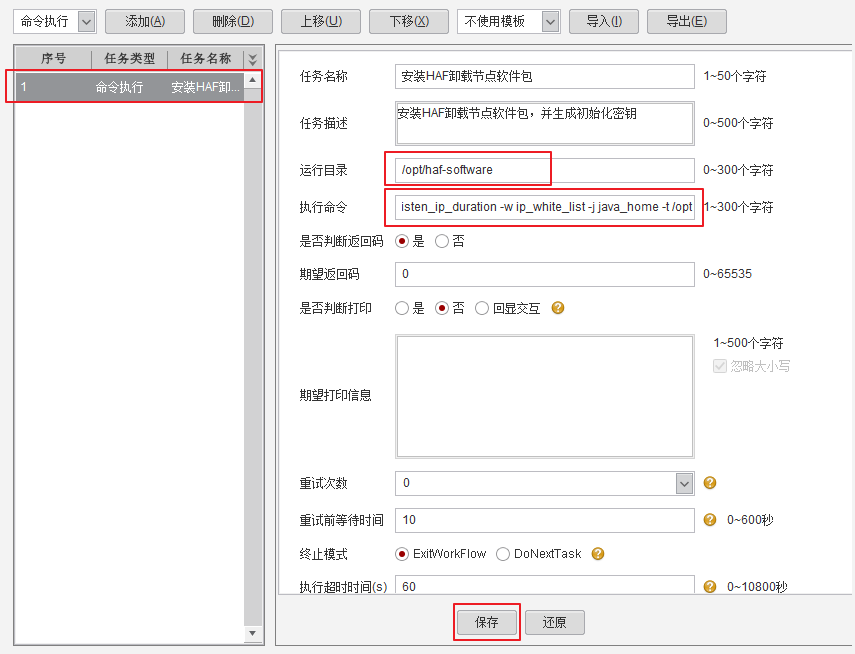
Task: Click the 任务名称 column header
Action: [206, 58]
